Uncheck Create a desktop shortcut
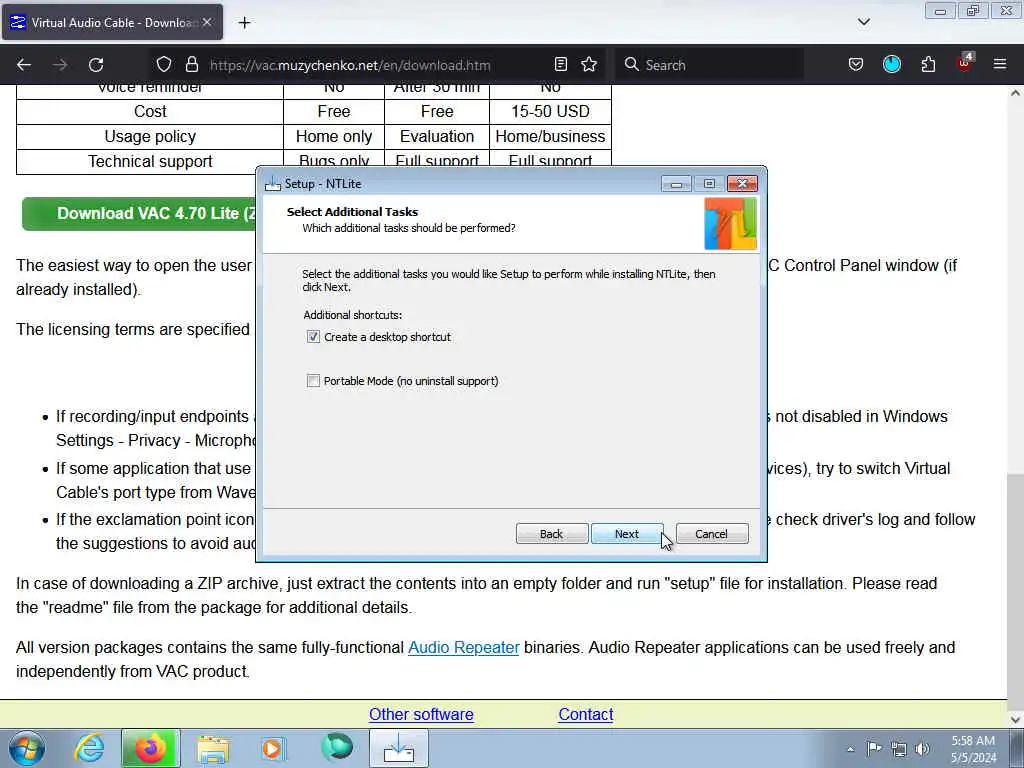The width and height of the screenshot is (1024, 768). [x=313, y=337]
